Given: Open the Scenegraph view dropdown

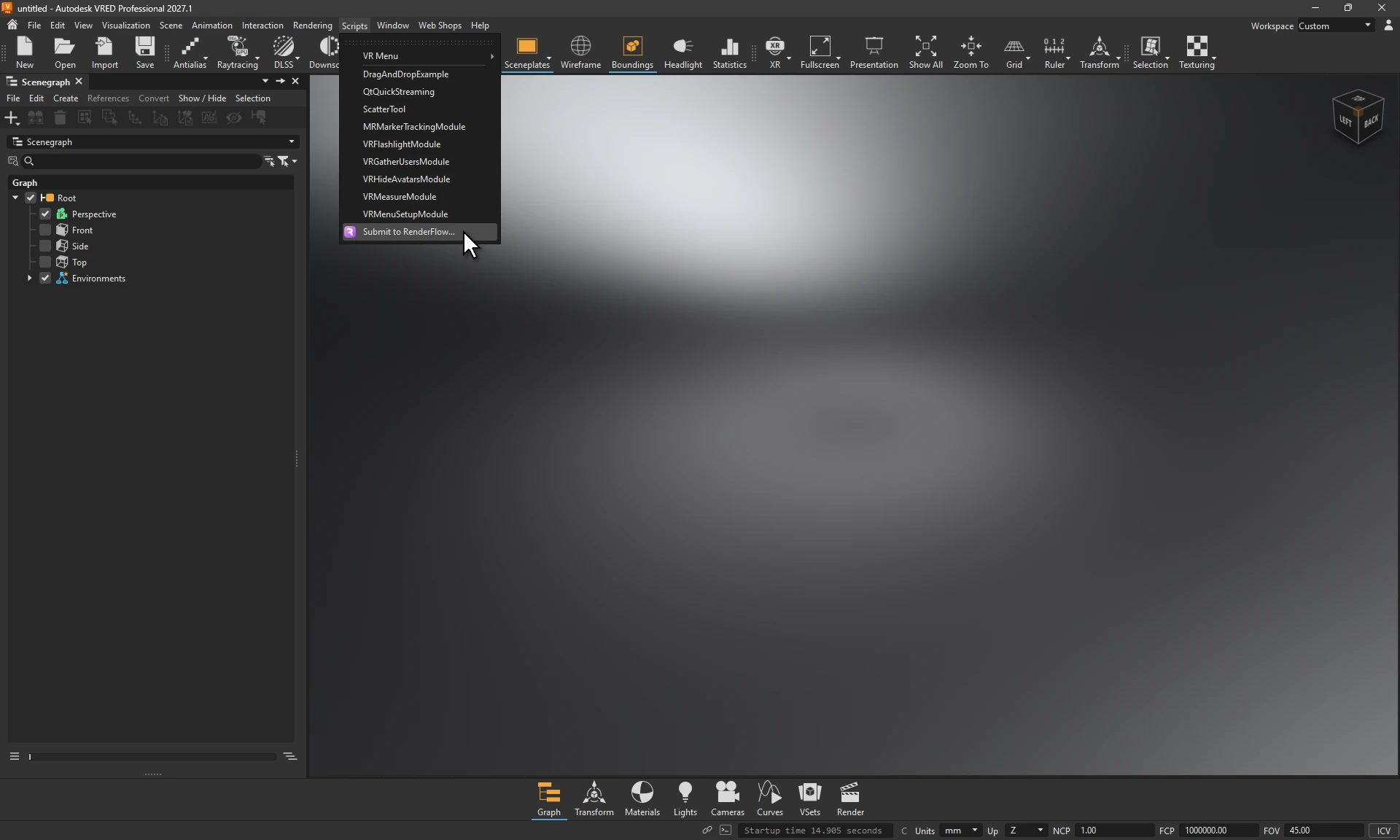Looking at the screenshot, I should pyautogui.click(x=153, y=142).
